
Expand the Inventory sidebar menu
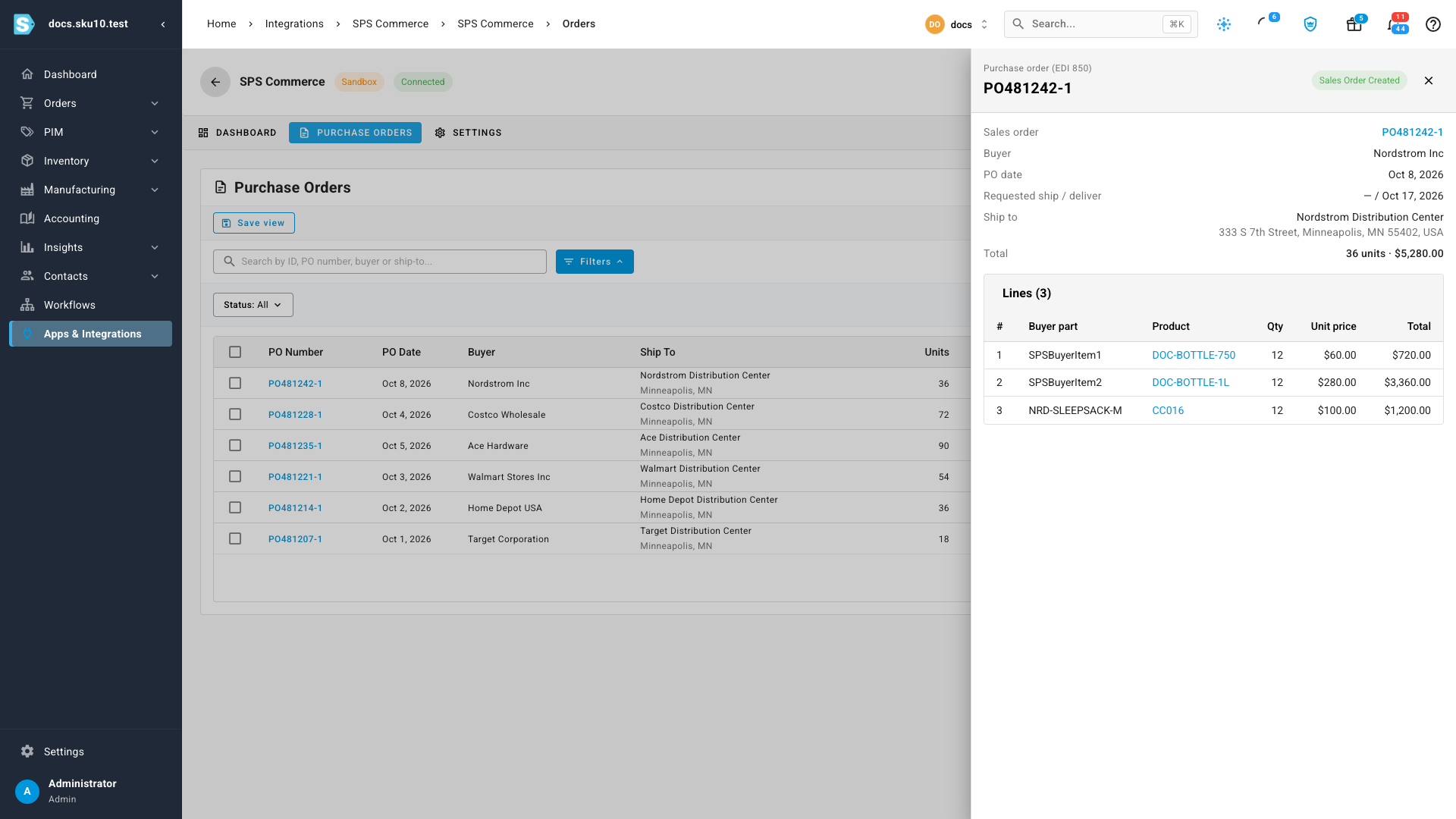(x=91, y=161)
